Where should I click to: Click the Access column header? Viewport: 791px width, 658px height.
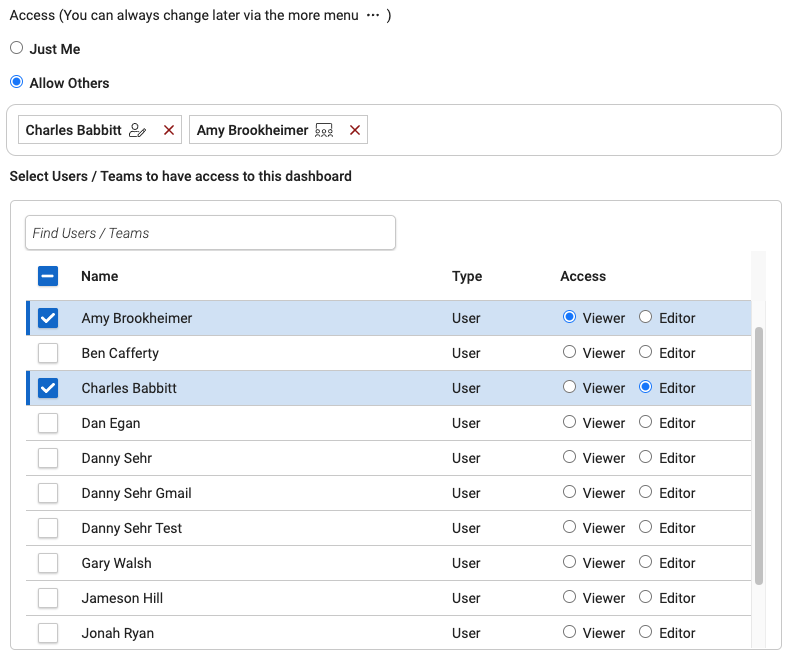(583, 276)
